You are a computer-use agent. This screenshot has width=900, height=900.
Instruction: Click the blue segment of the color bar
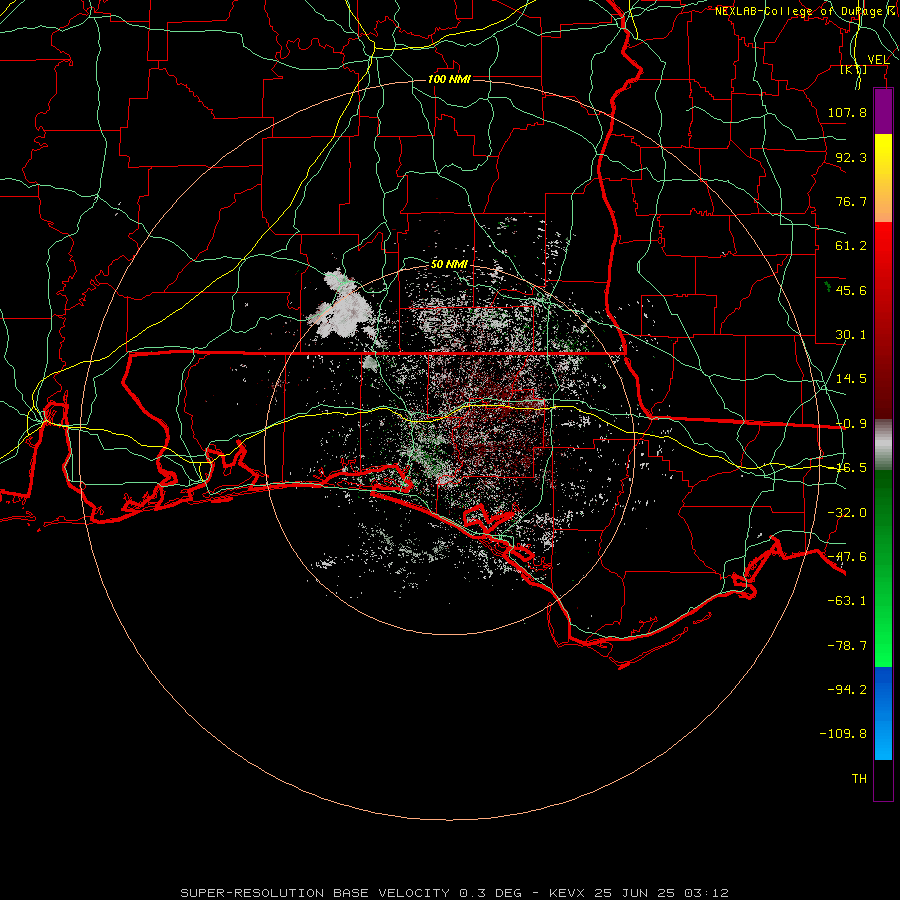tap(883, 713)
